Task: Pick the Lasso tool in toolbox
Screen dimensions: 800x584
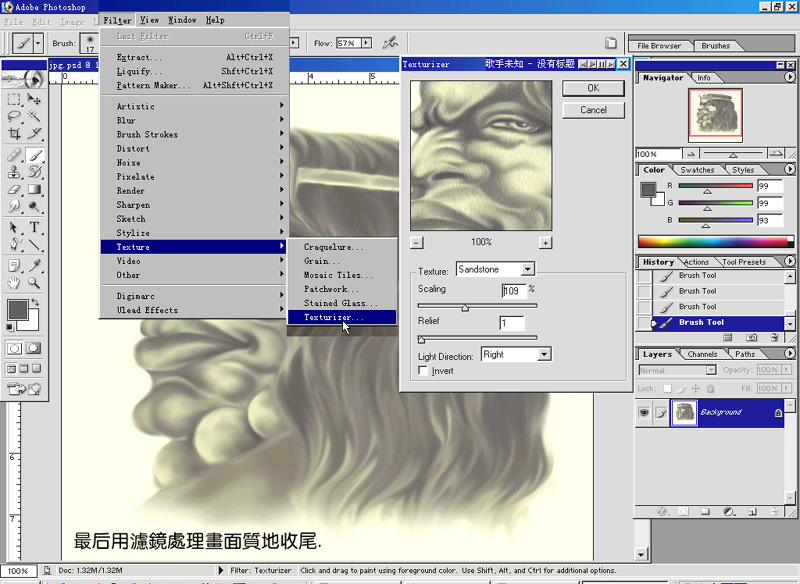Action: pos(14,116)
